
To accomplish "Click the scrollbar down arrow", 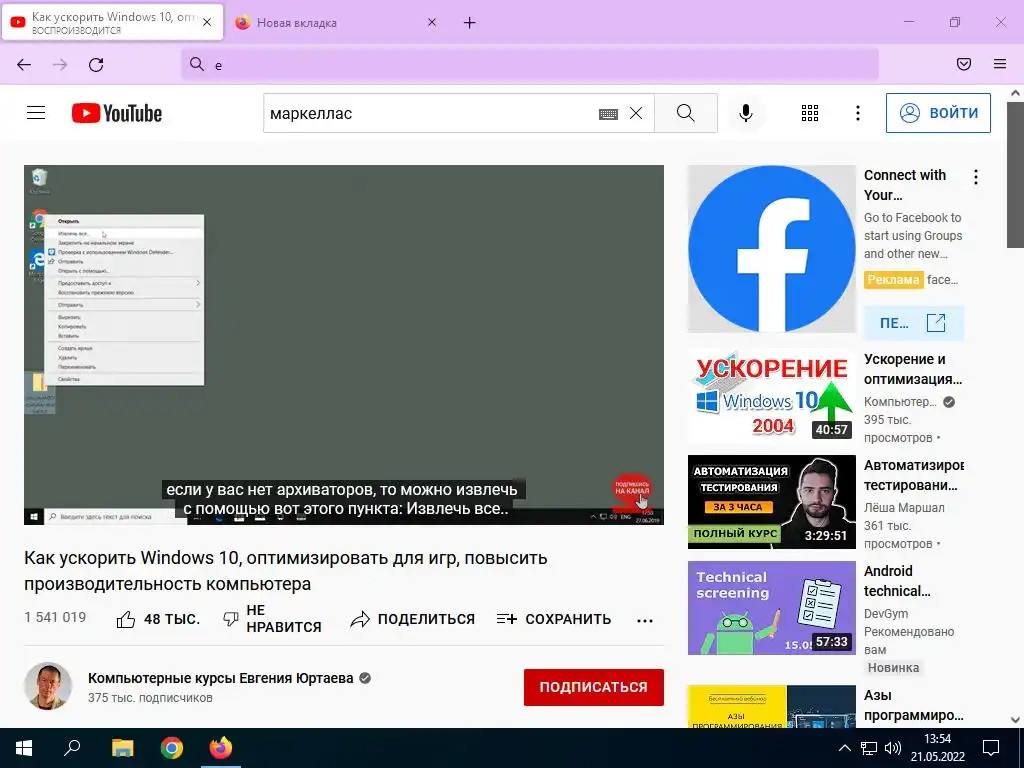I will coord(1015,720).
